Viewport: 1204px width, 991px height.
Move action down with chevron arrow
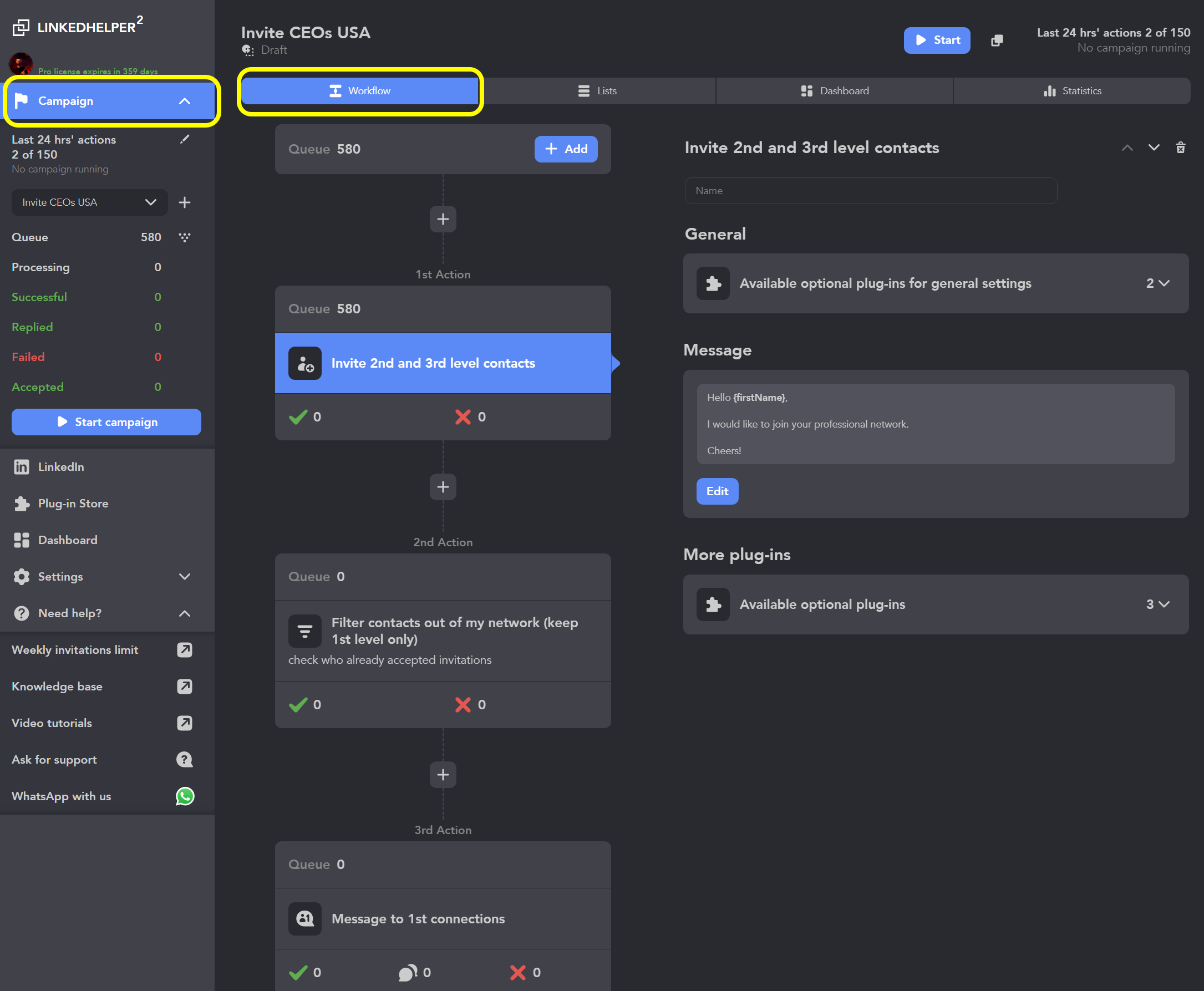tap(1153, 148)
